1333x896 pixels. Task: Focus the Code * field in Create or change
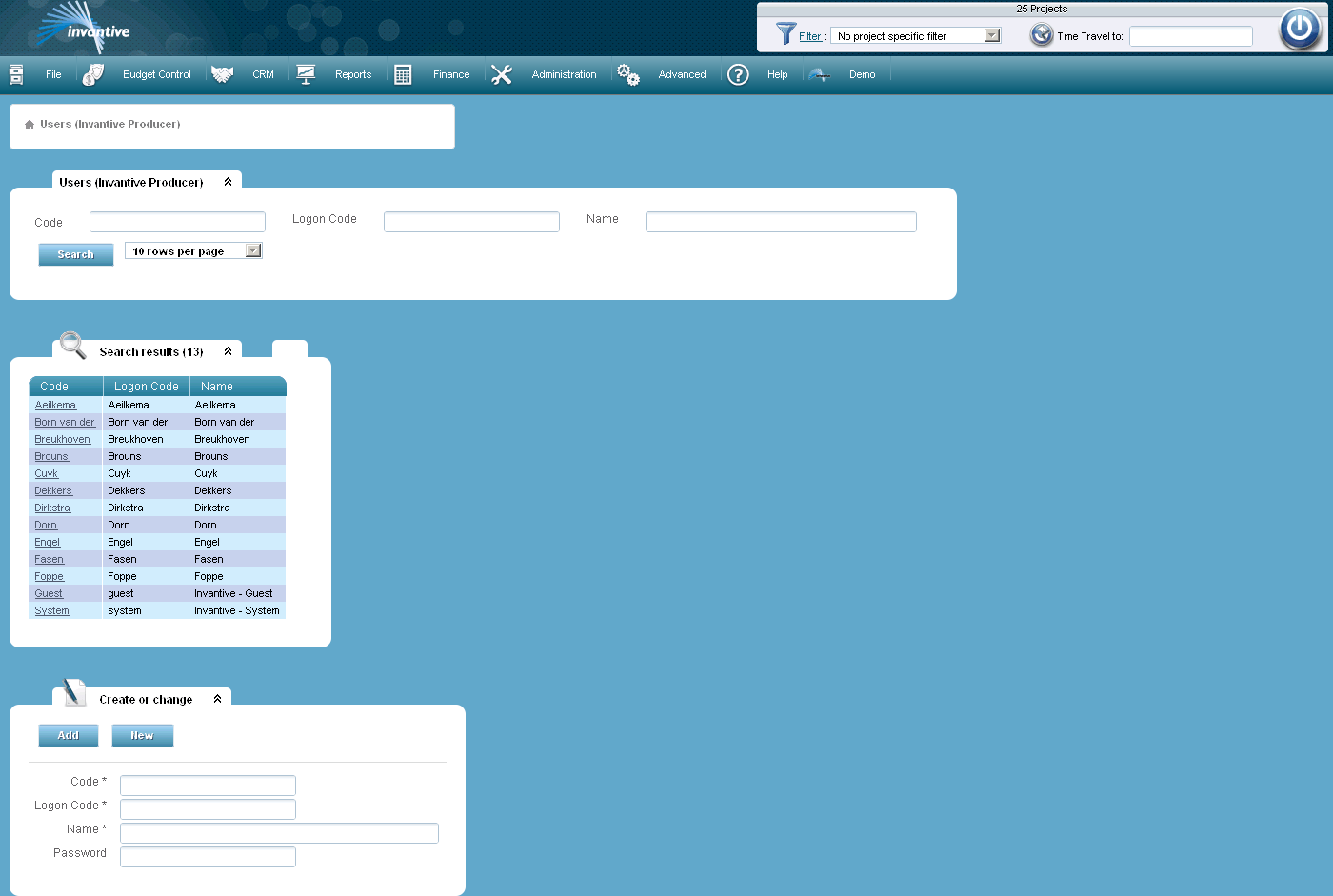[x=208, y=786]
